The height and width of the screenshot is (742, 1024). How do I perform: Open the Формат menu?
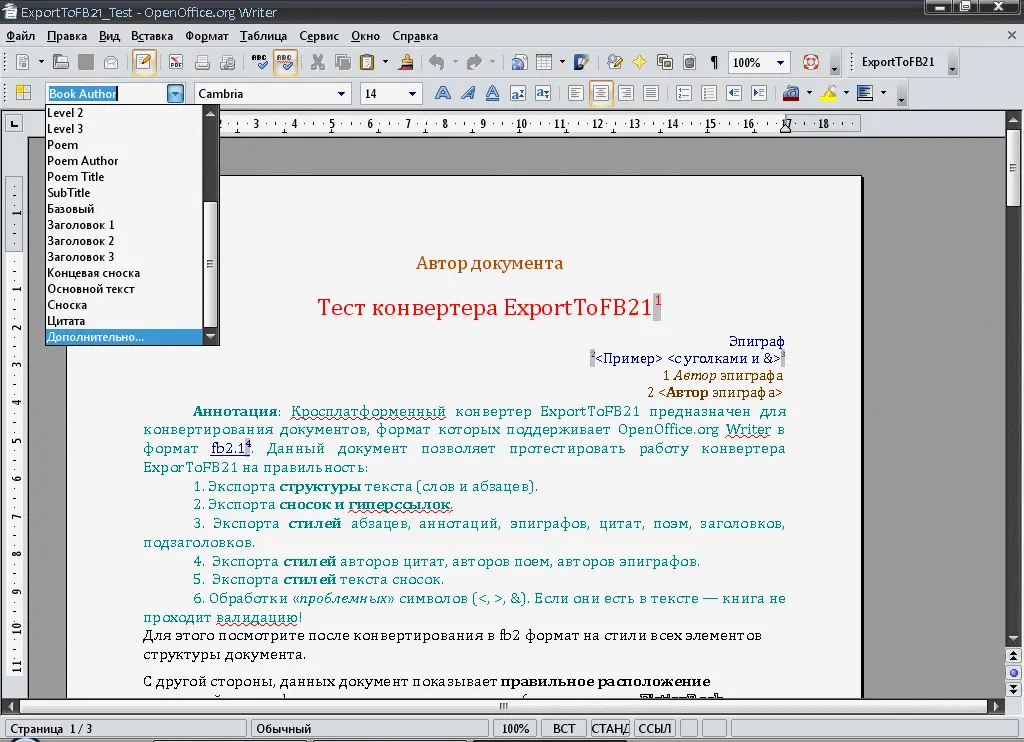click(x=206, y=36)
